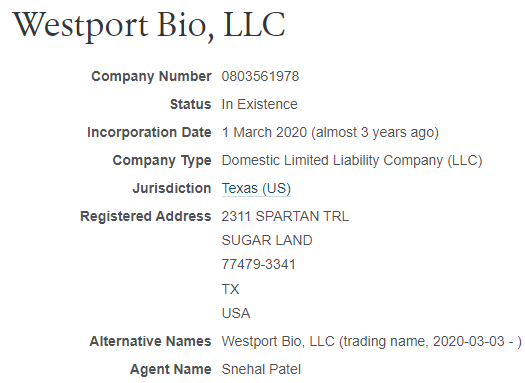Click the Domestic Limited Liability Company text
The image size is (525, 383).
pos(333,160)
